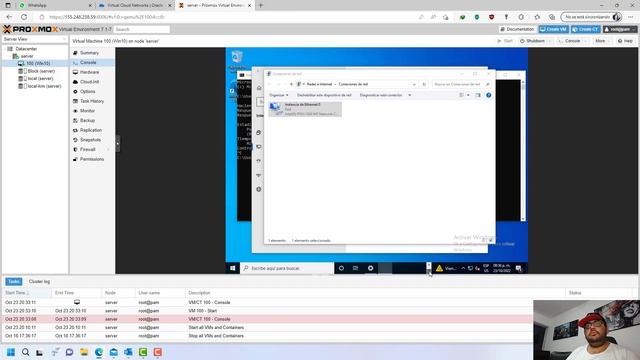Open the Documentation button
Viewport: 640px width, 360px height.
(518, 29)
